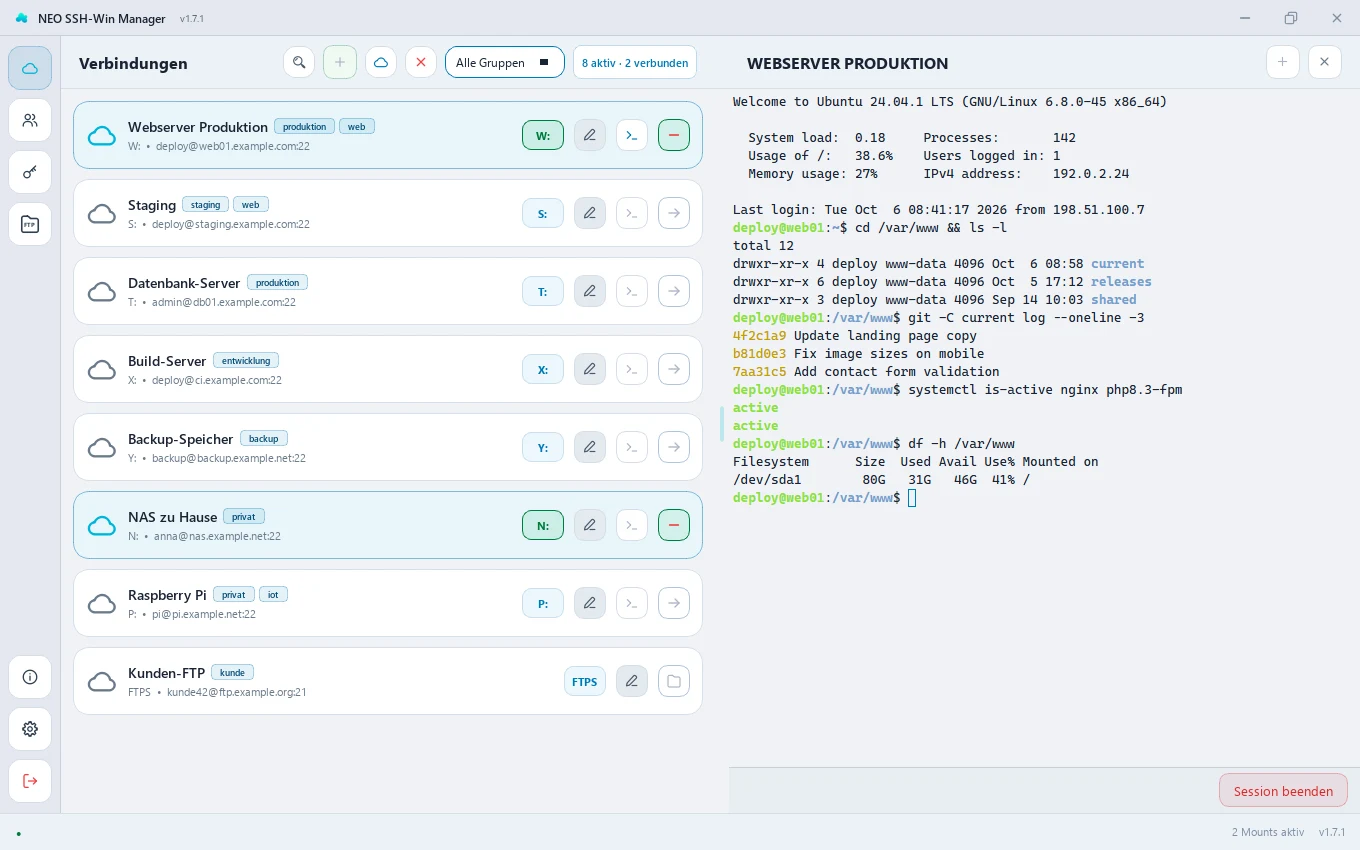Select the Backup-Speicher connection entry

point(388,447)
